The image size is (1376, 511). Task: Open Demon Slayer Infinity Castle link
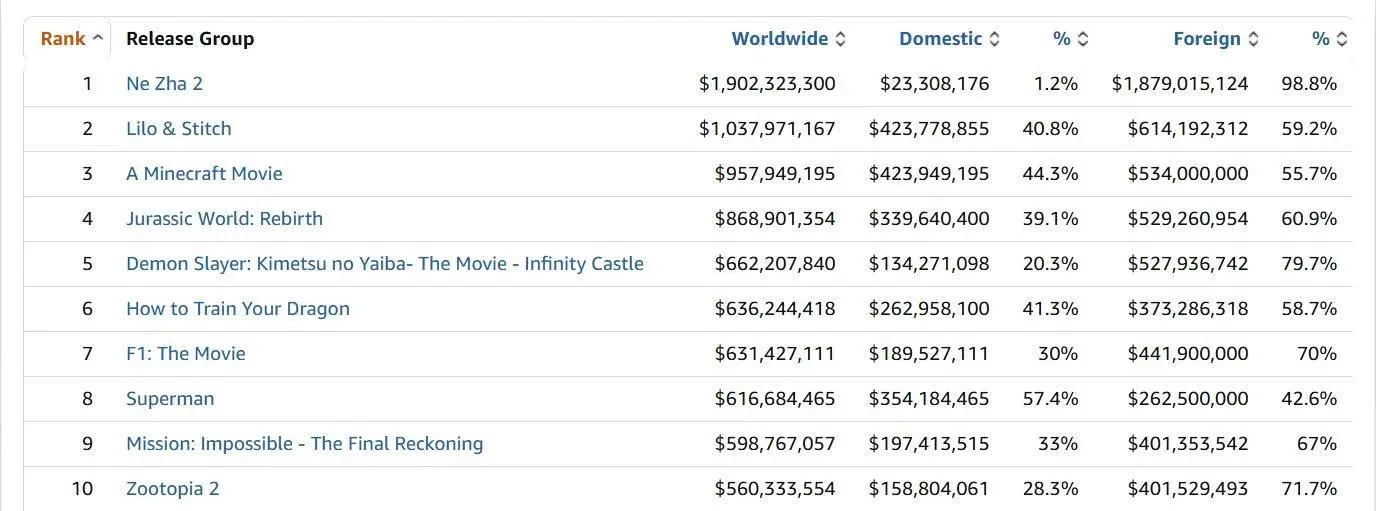384,264
